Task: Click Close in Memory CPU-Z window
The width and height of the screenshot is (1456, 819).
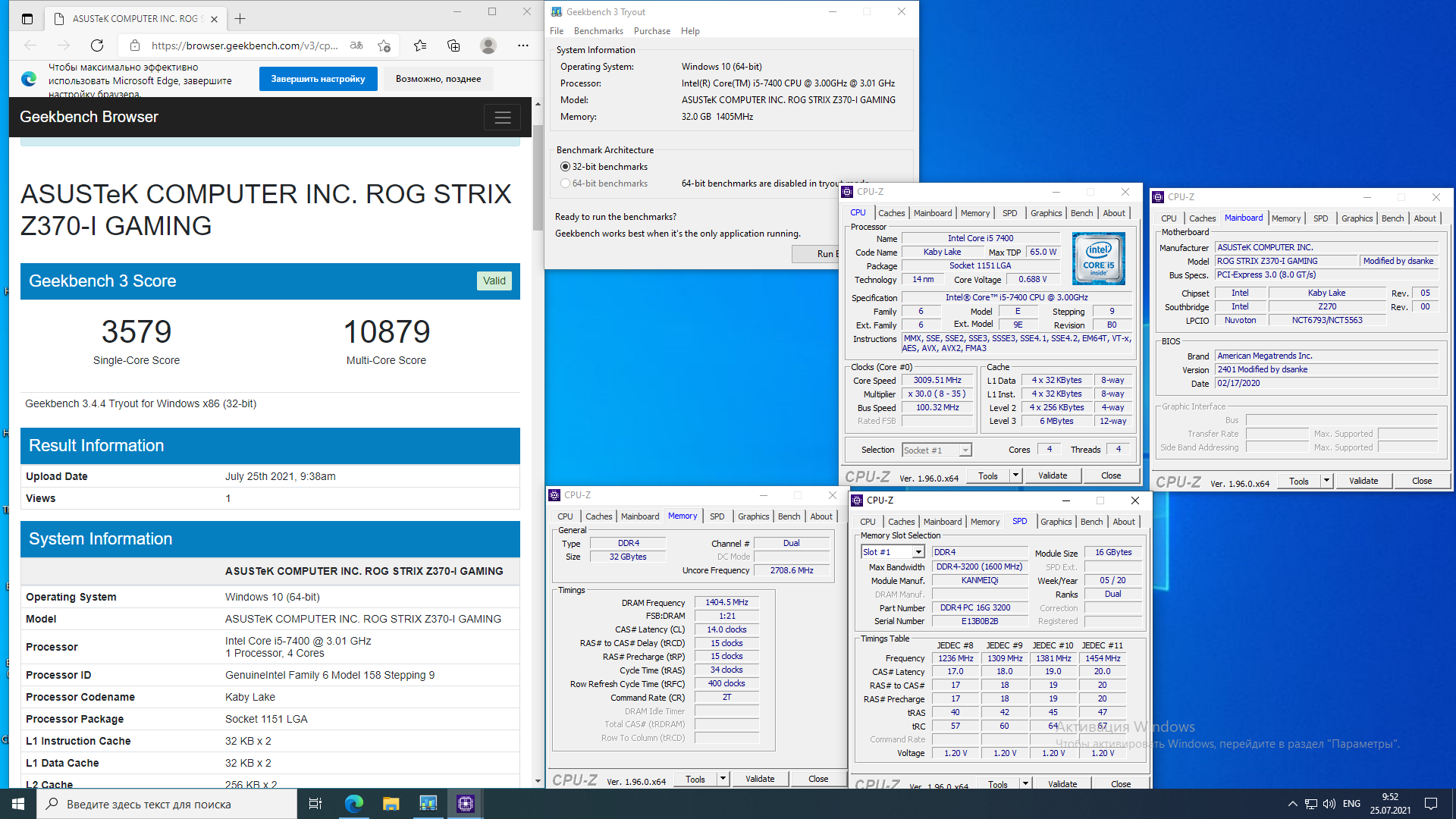Action: pyautogui.click(x=818, y=779)
